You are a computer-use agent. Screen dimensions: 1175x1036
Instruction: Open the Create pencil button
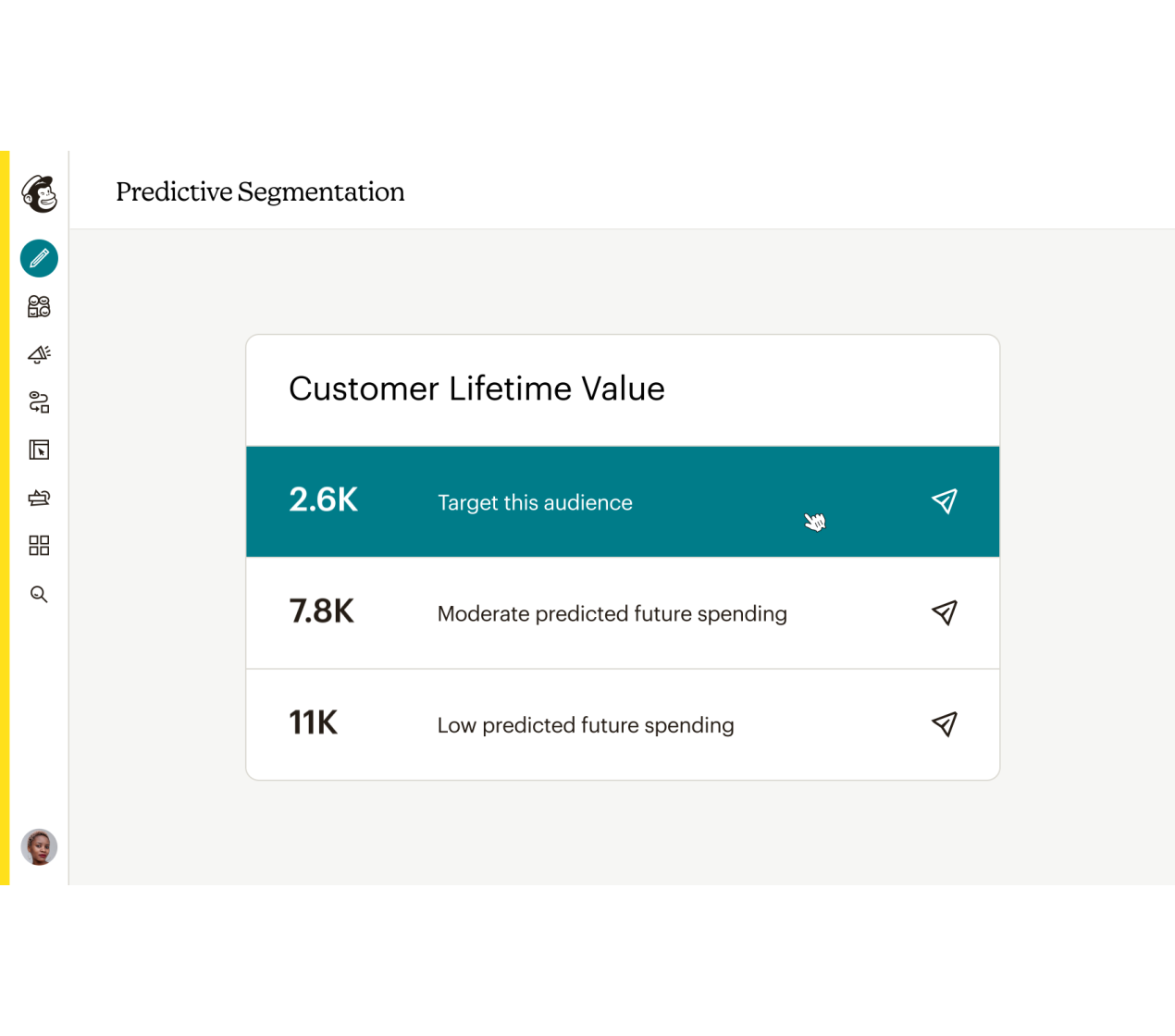[39, 258]
